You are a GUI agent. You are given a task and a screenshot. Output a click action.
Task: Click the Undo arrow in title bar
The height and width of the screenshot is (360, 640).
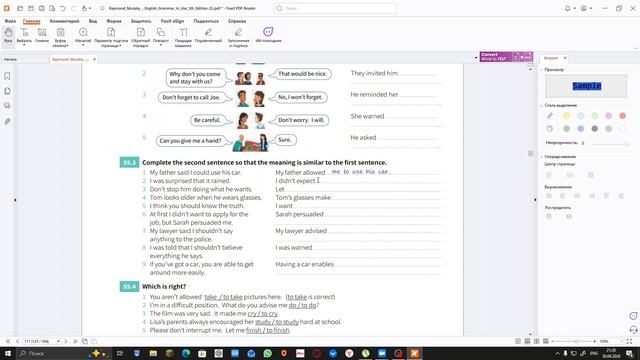tap(63, 8)
